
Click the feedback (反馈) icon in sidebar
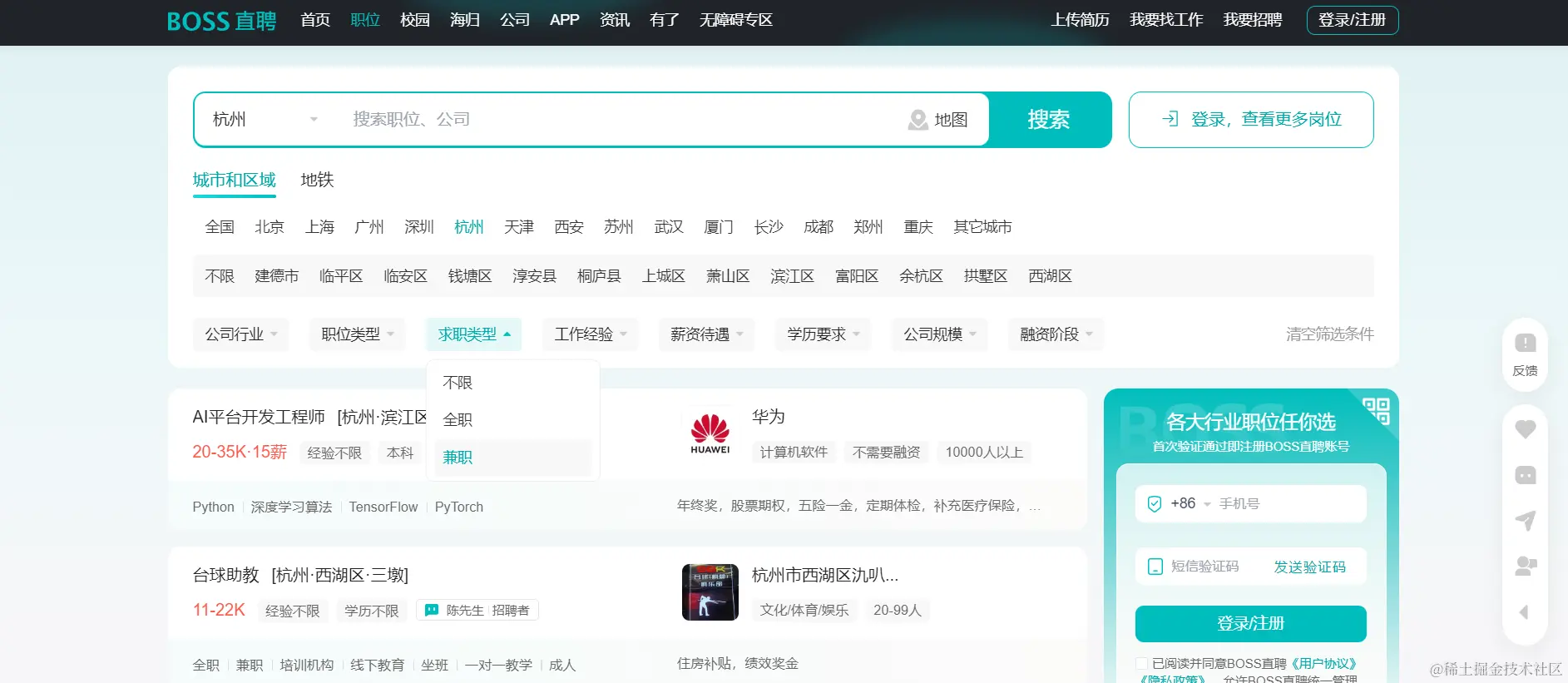click(x=1525, y=343)
